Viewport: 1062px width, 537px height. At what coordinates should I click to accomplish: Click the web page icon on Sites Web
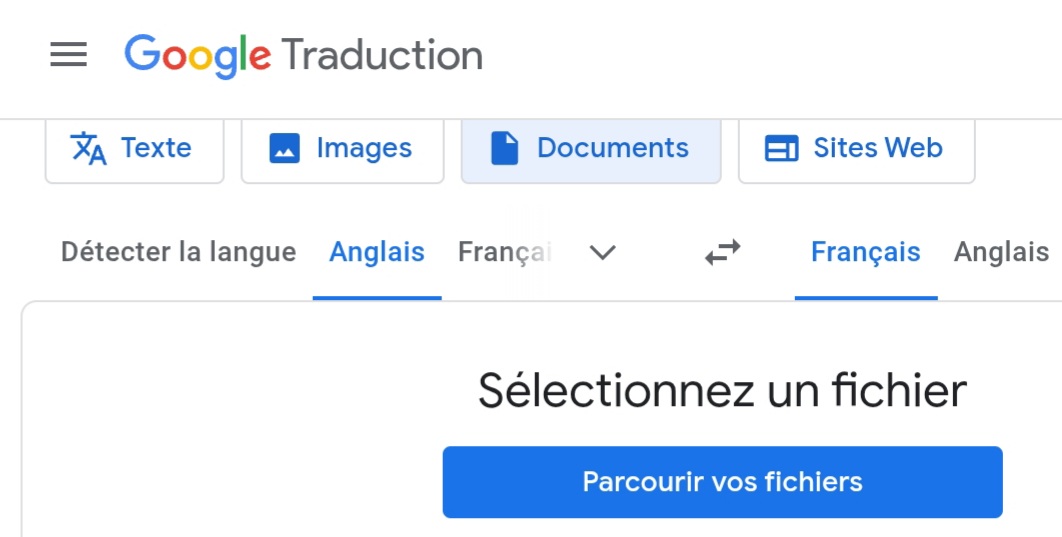coord(781,149)
